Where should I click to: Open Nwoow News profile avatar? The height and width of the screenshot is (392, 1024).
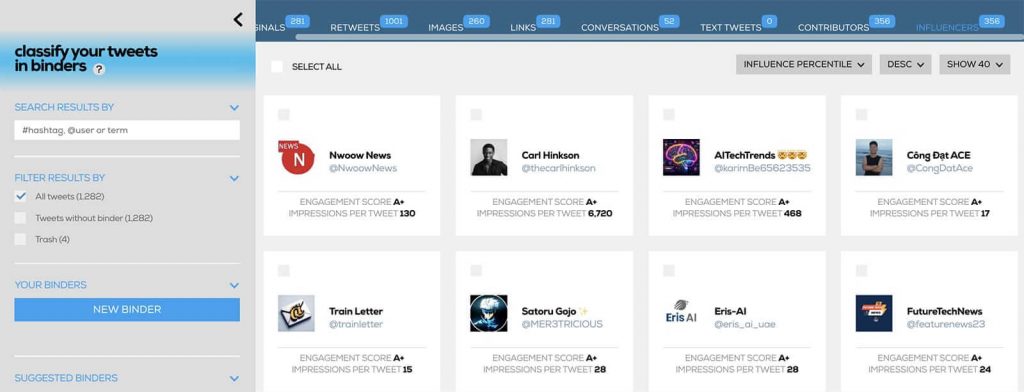click(x=297, y=157)
